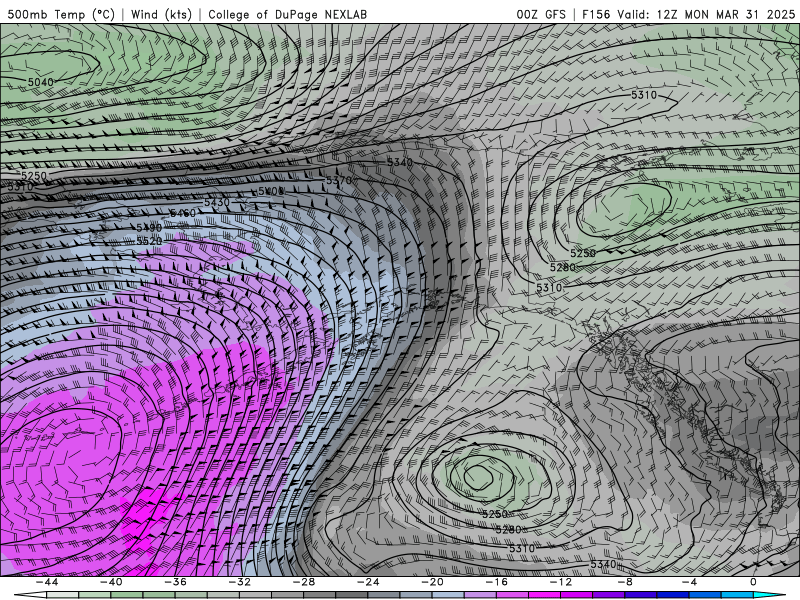Click the −12 colorbar label
Viewport: 800px width, 600px height.
pos(561,582)
